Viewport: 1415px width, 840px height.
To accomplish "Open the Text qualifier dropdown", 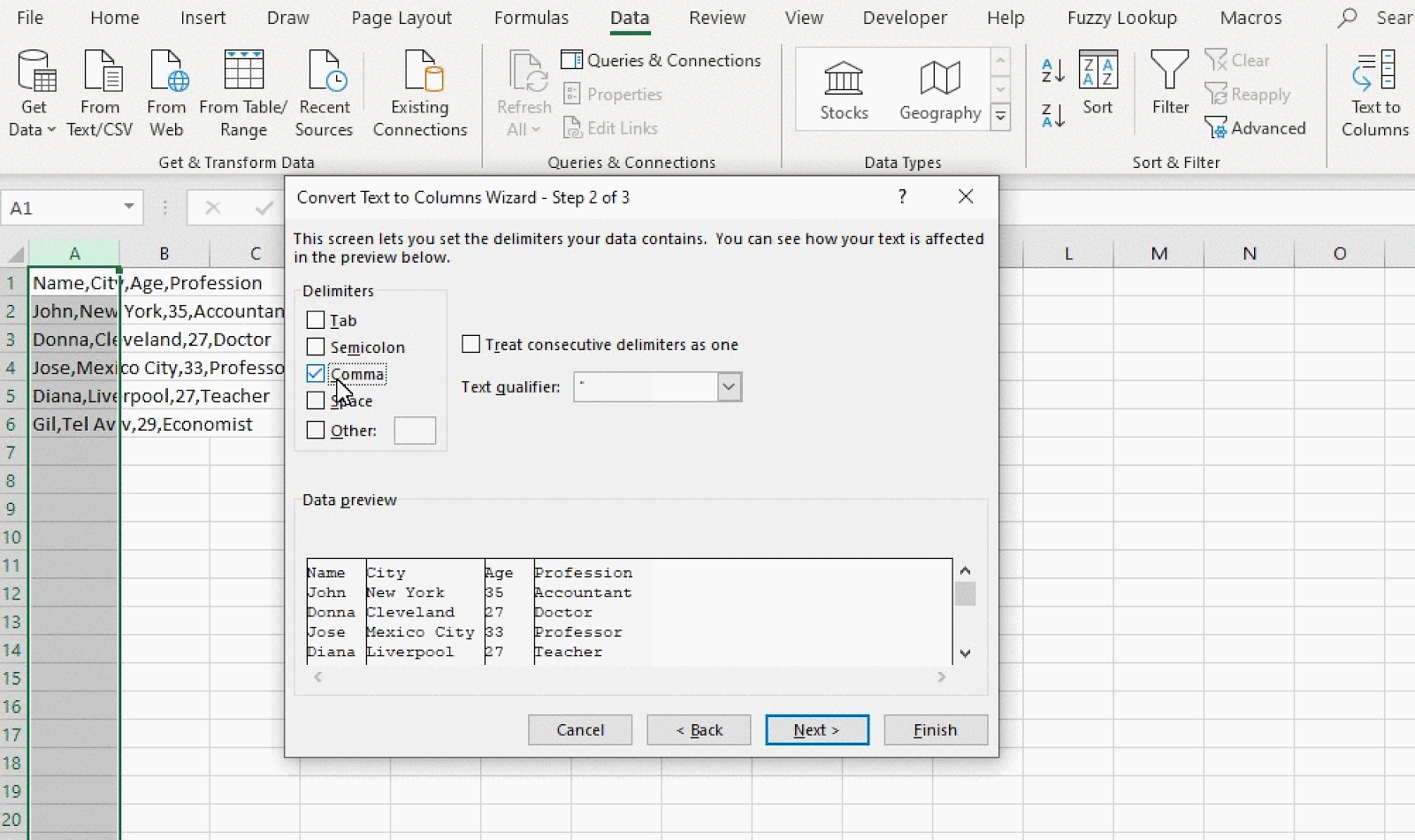I will coord(729,386).
